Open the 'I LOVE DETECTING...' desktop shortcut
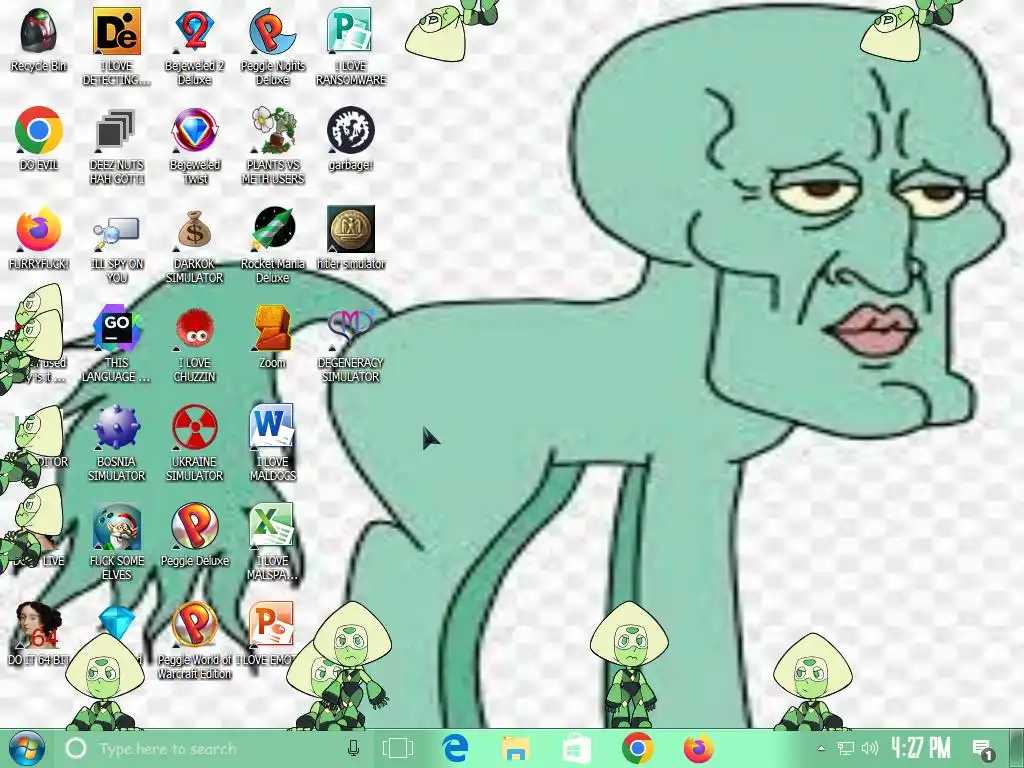 pos(116,31)
